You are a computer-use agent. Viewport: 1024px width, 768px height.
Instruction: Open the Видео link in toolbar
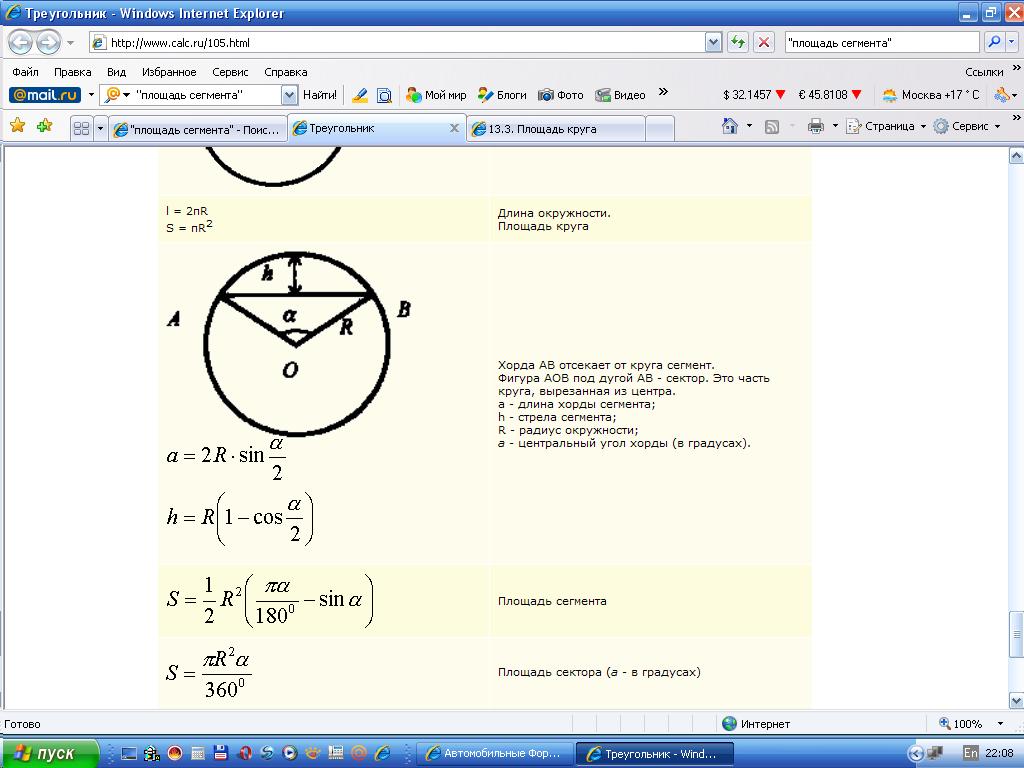pos(620,95)
